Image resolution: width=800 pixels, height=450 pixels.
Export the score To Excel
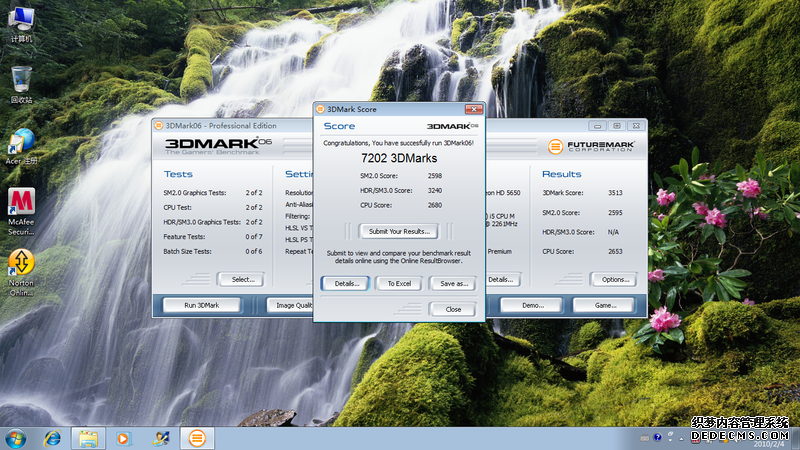(x=399, y=283)
